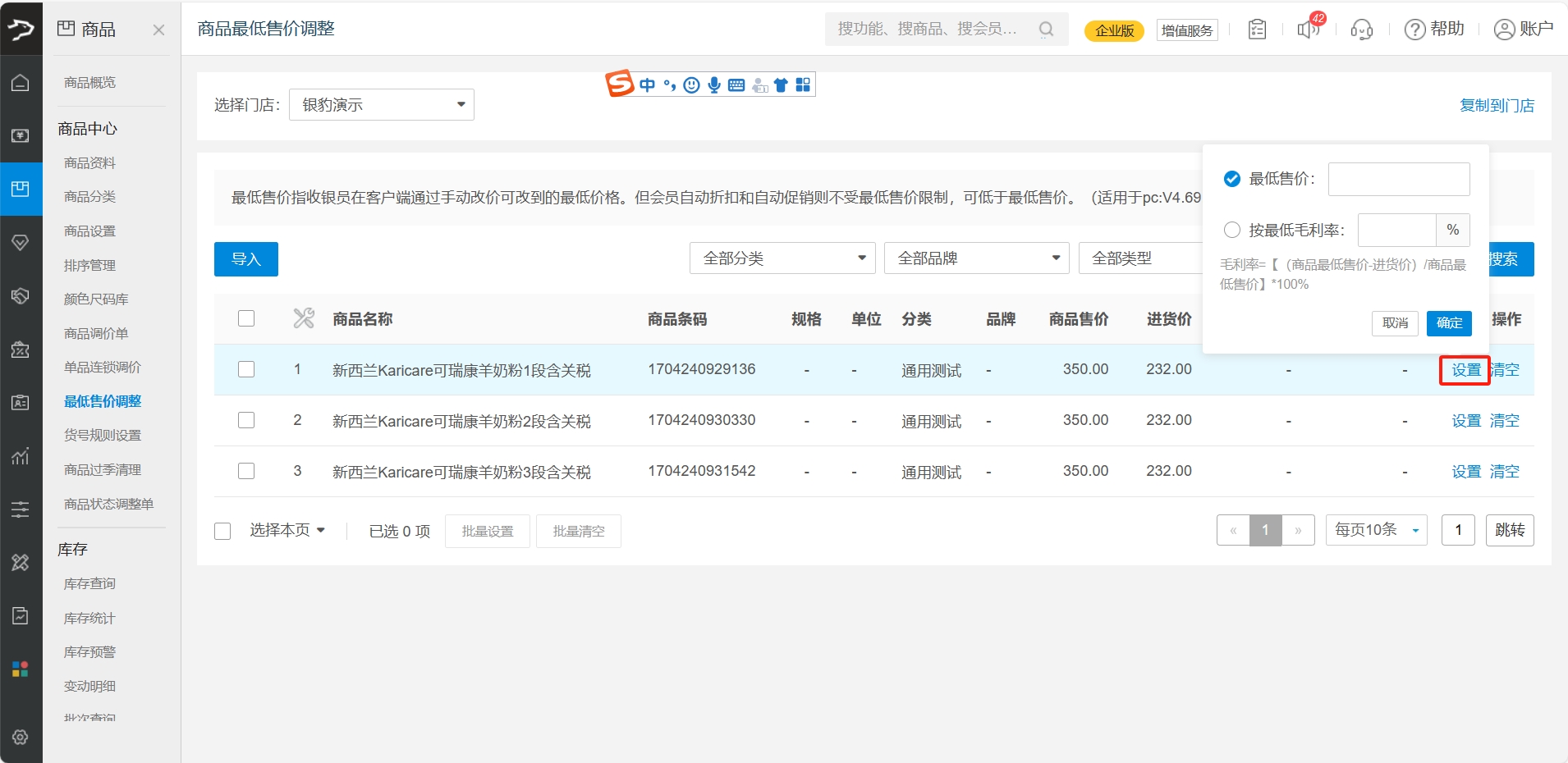Click the home icon in left sidebar
Viewport: 1568px width, 763px height.
[x=21, y=83]
